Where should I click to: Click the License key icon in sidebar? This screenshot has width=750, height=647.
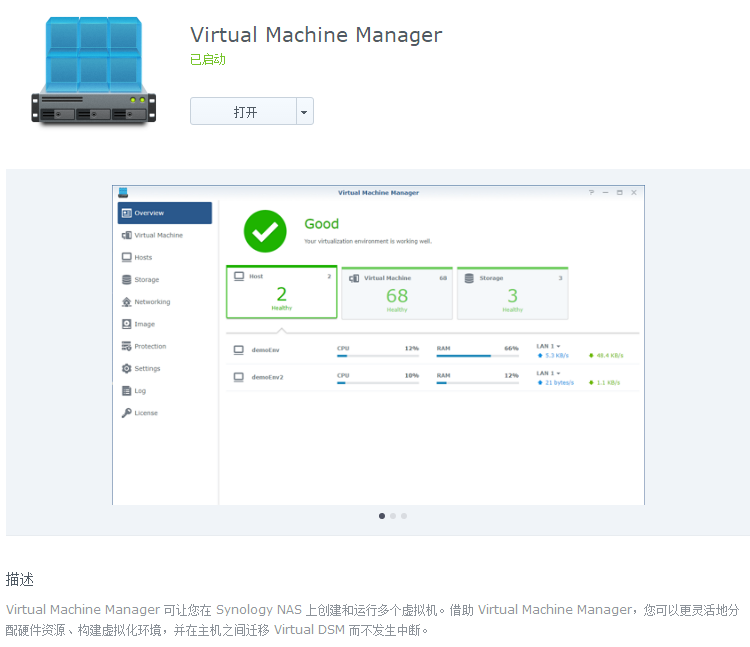click(126, 413)
